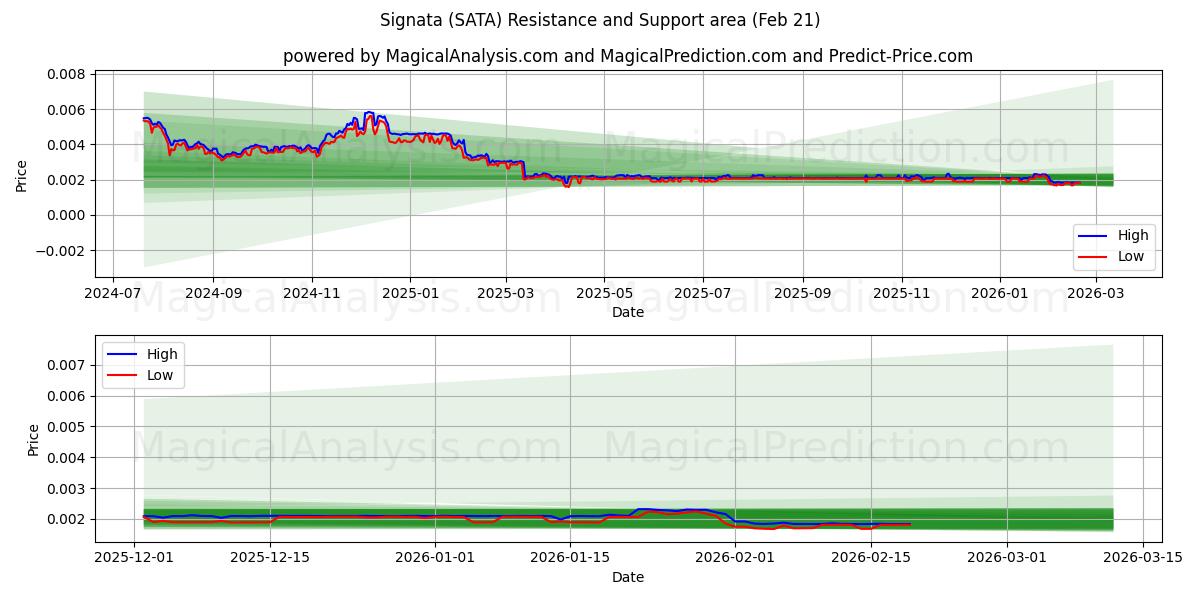Click the '2026-01-01' x-axis label in the bottom chart

coord(436,560)
